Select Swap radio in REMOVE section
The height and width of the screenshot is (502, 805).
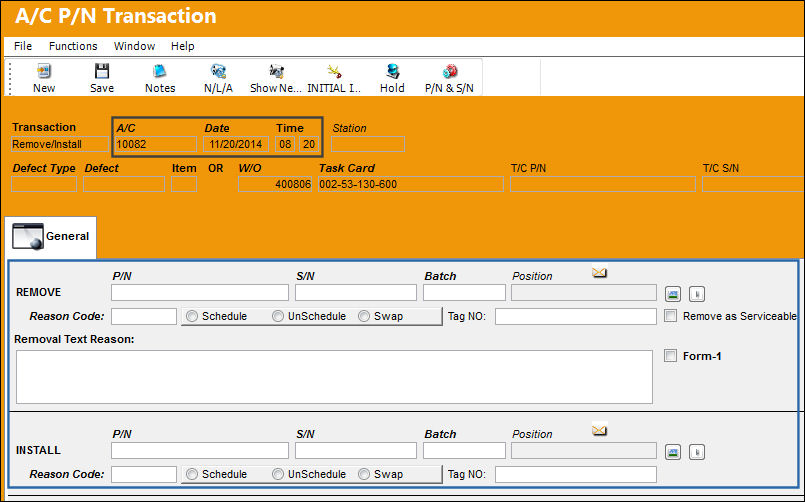[x=364, y=316]
